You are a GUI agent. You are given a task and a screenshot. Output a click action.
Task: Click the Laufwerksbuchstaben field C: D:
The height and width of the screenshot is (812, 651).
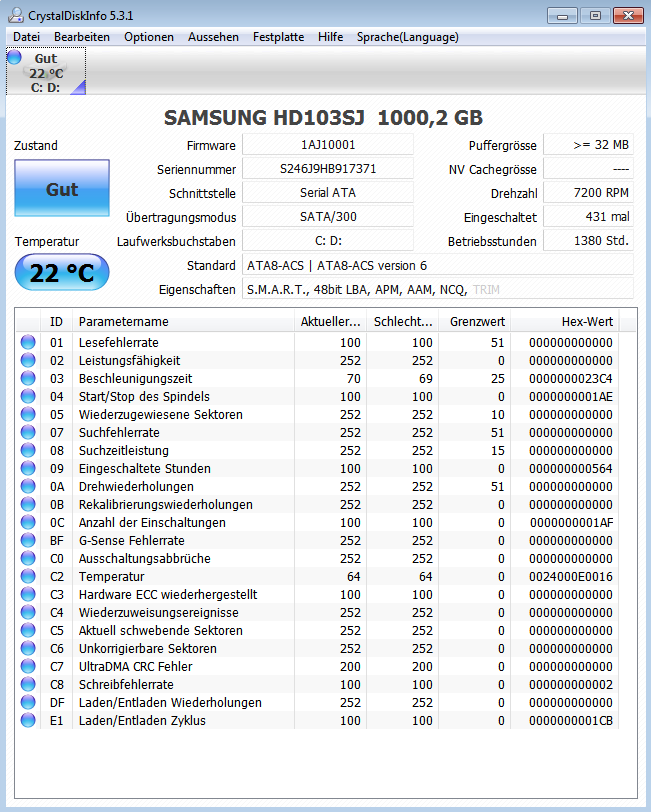coord(328,241)
